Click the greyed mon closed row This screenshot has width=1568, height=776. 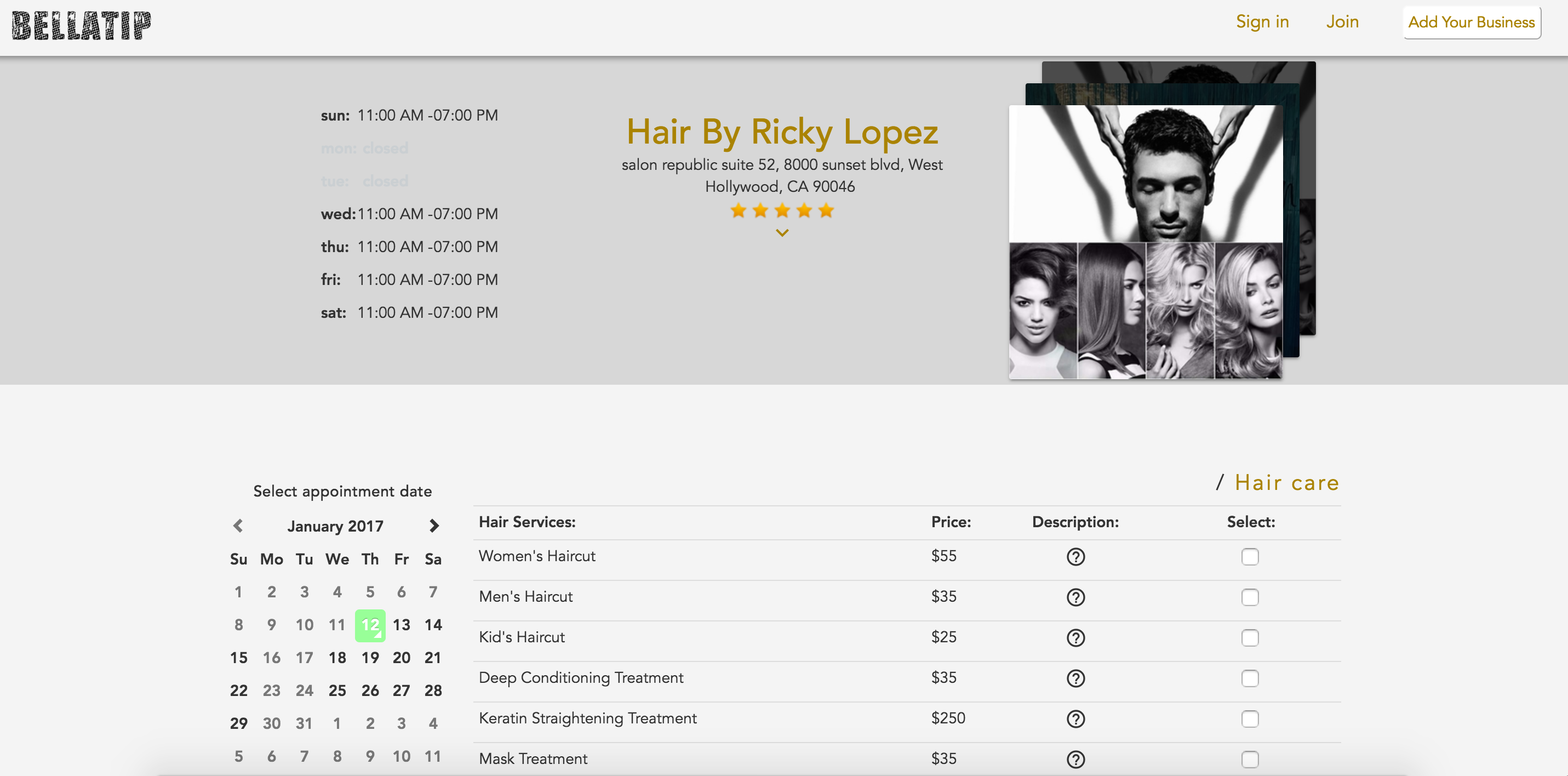(365, 148)
